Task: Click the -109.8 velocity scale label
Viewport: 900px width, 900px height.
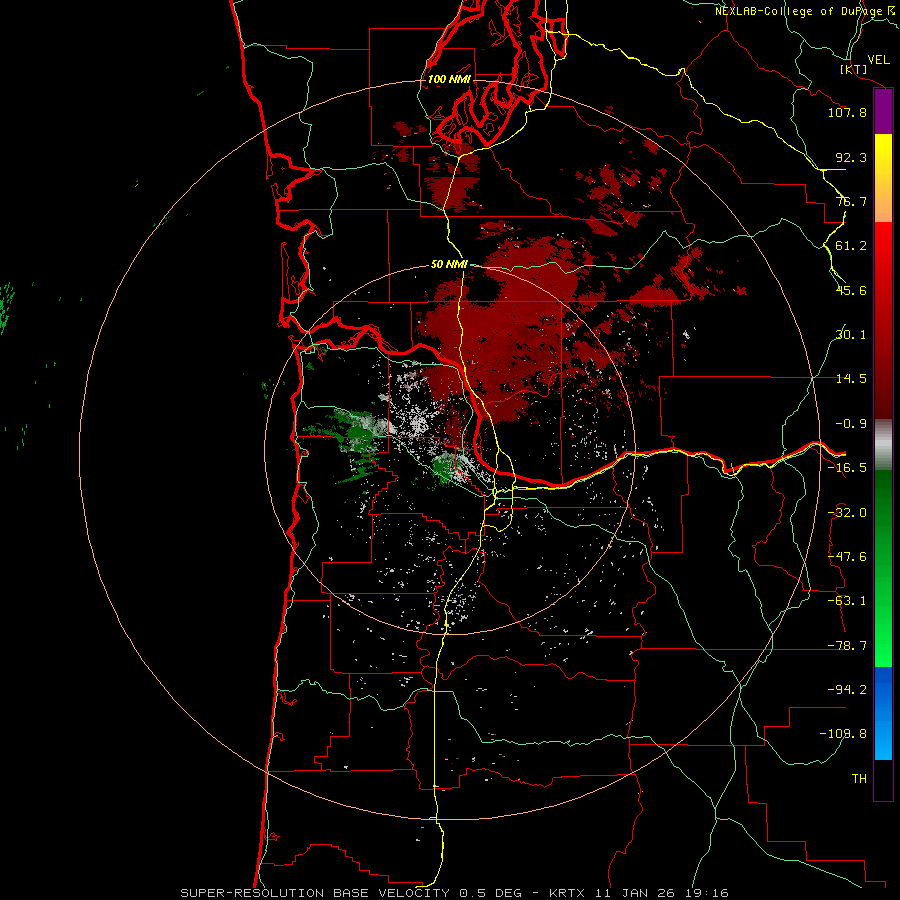Action: (843, 734)
